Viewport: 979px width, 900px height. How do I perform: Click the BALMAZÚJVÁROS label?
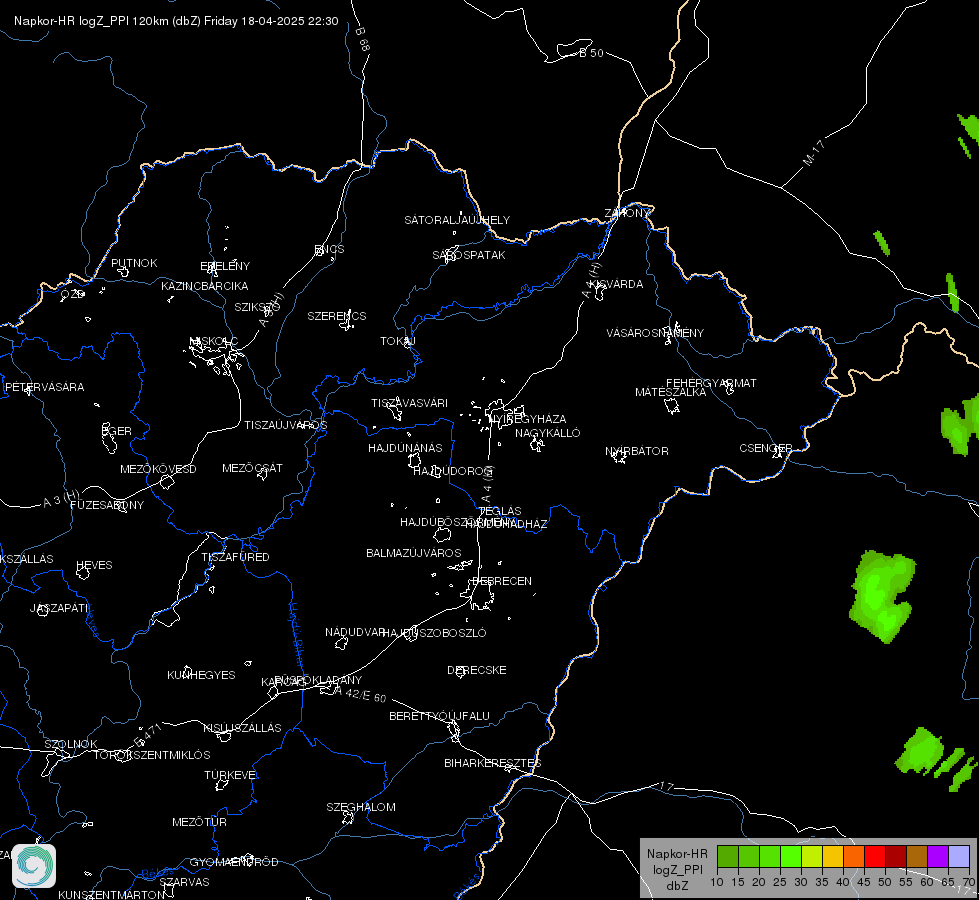click(x=413, y=553)
